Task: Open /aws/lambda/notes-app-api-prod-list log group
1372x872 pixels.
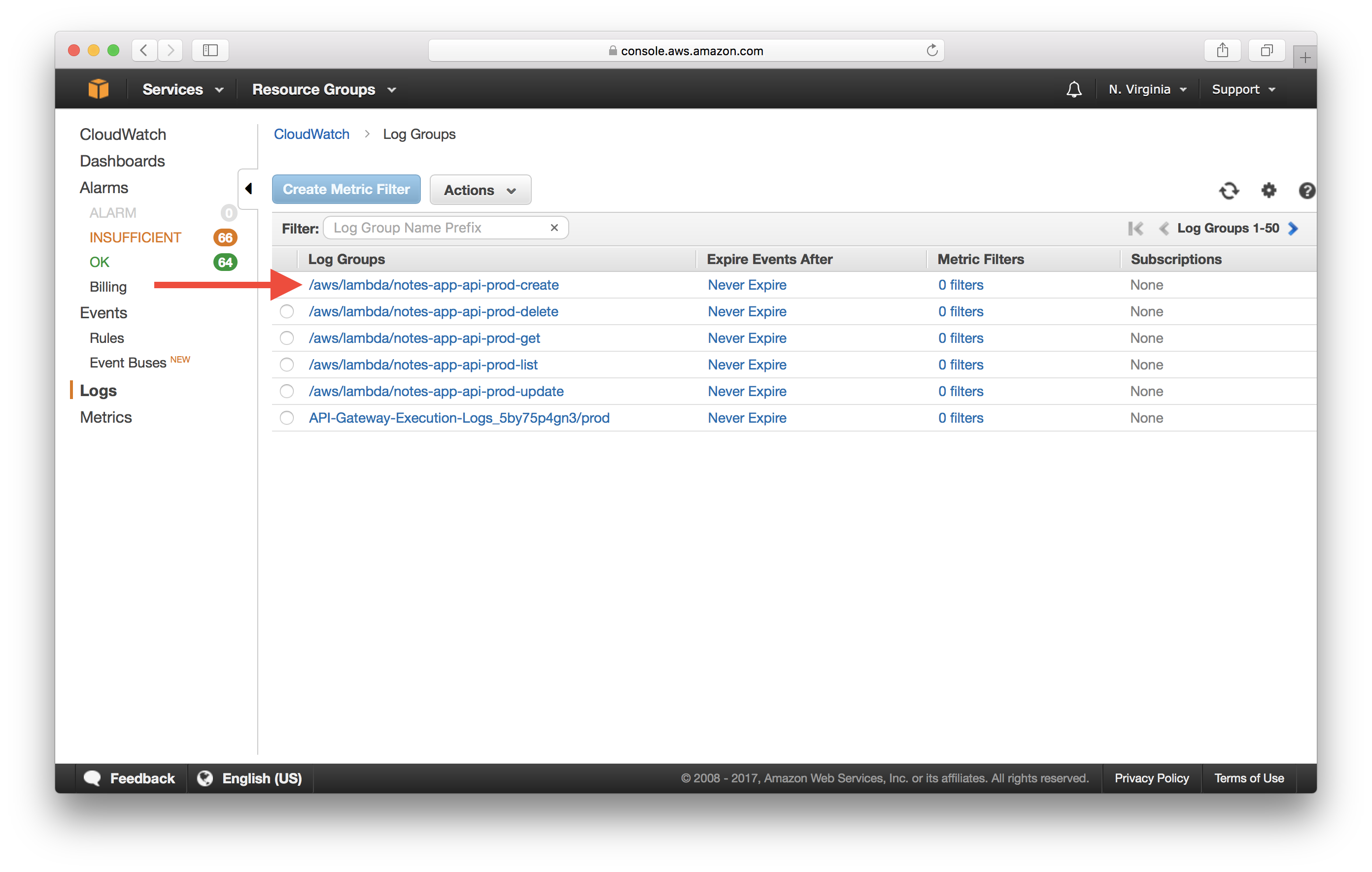Action: click(x=423, y=365)
